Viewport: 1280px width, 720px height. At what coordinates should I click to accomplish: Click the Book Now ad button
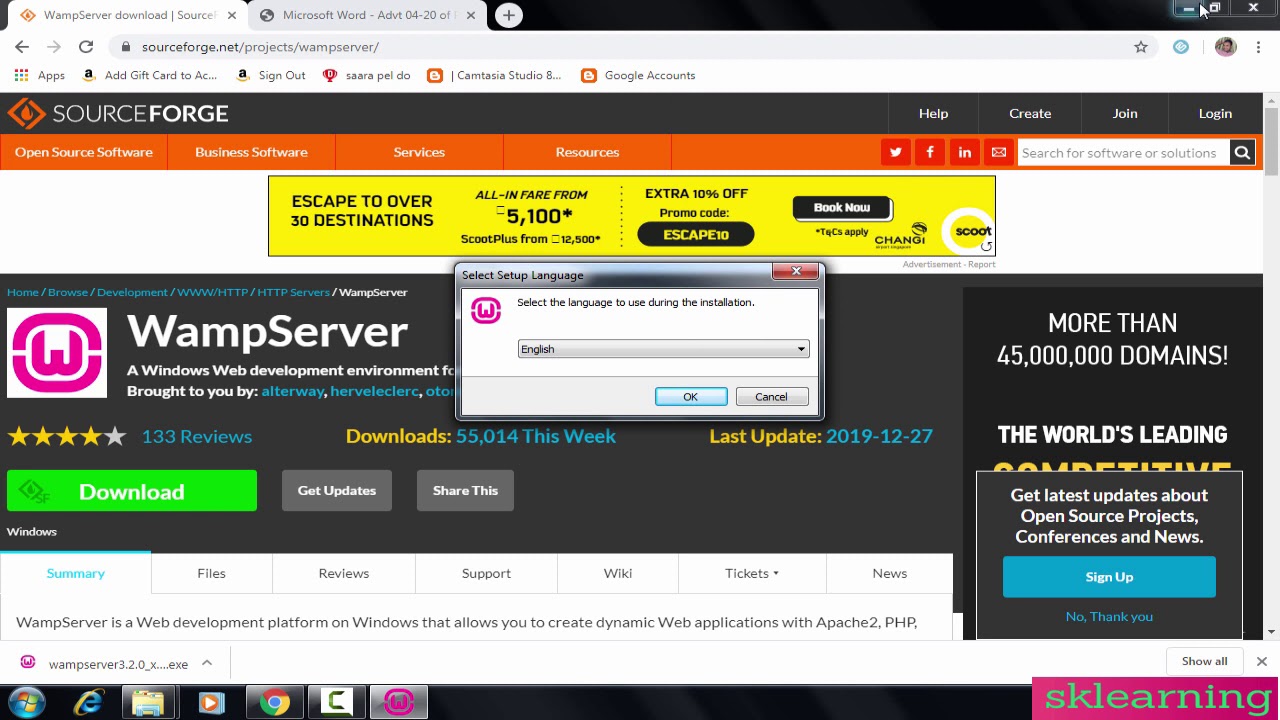pyautogui.click(x=842, y=207)
